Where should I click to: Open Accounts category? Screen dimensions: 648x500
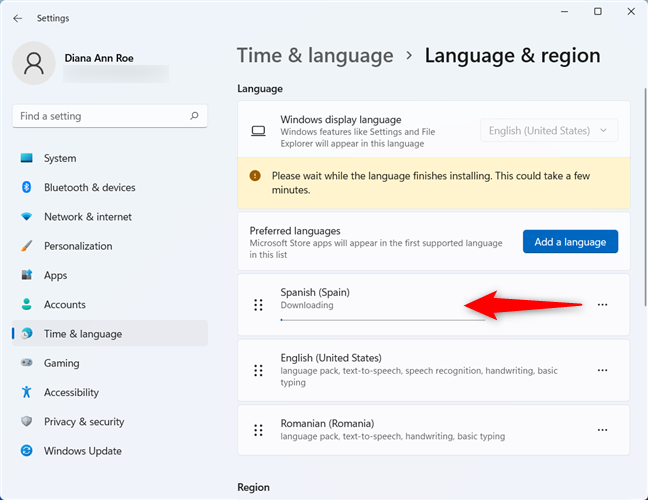click(x=110, y=304)
